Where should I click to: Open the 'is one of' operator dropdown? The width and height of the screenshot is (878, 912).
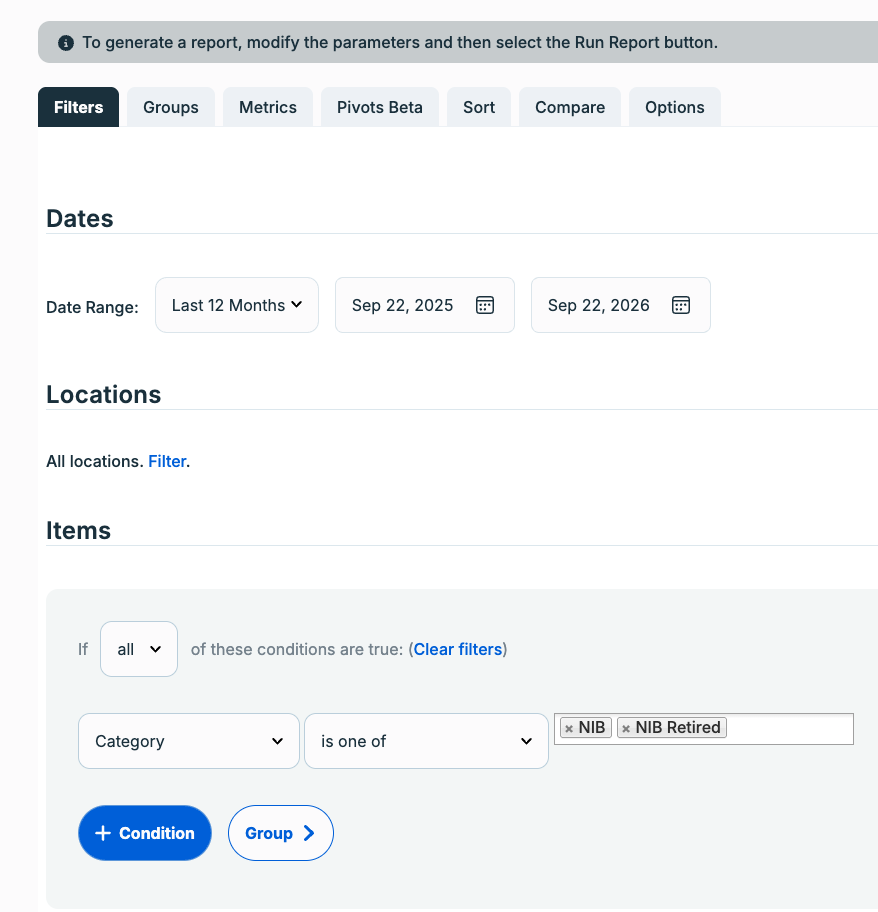pos(426,741)
